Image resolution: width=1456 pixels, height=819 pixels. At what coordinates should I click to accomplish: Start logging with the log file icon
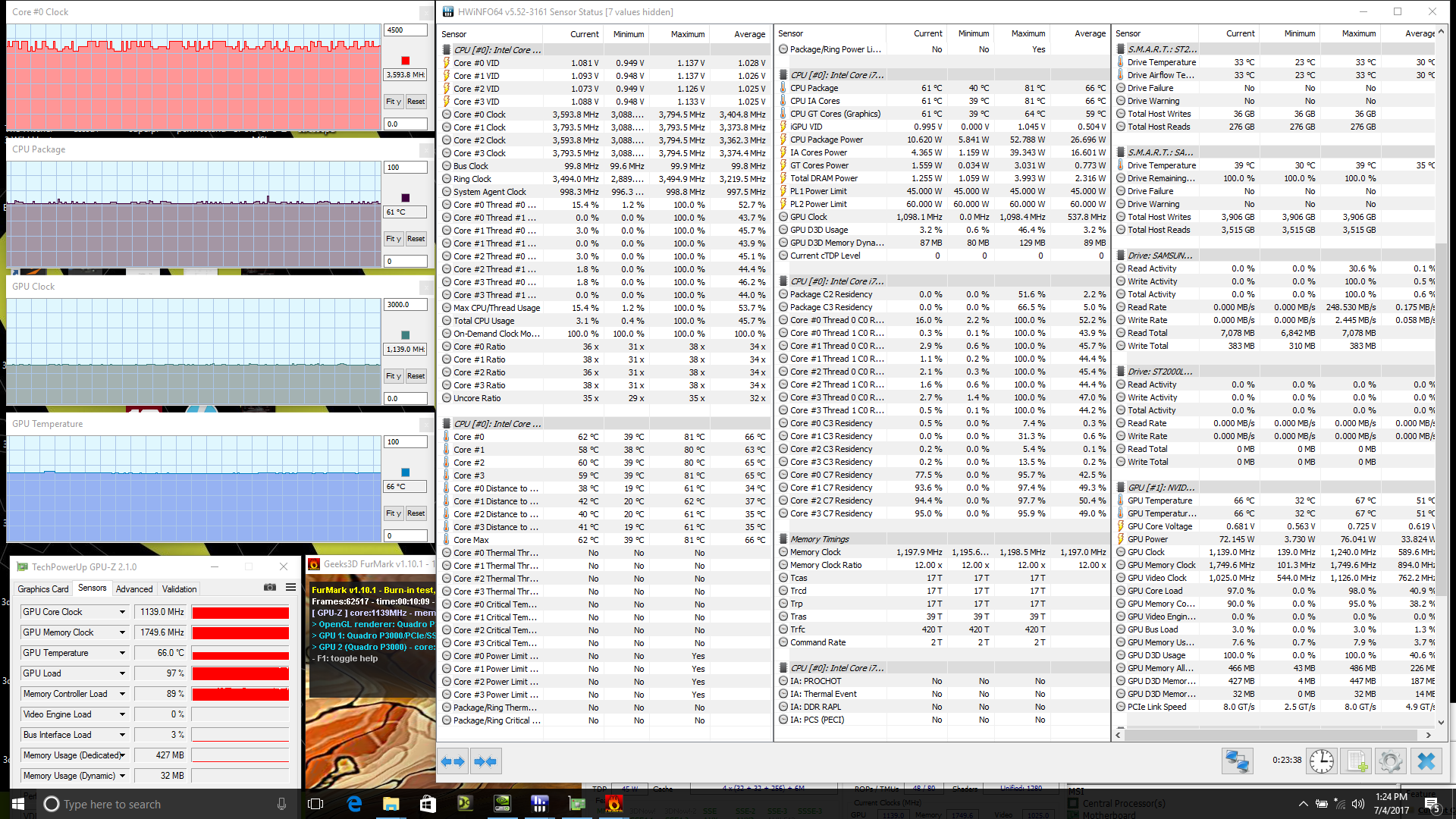click(x=1357, y=761)
